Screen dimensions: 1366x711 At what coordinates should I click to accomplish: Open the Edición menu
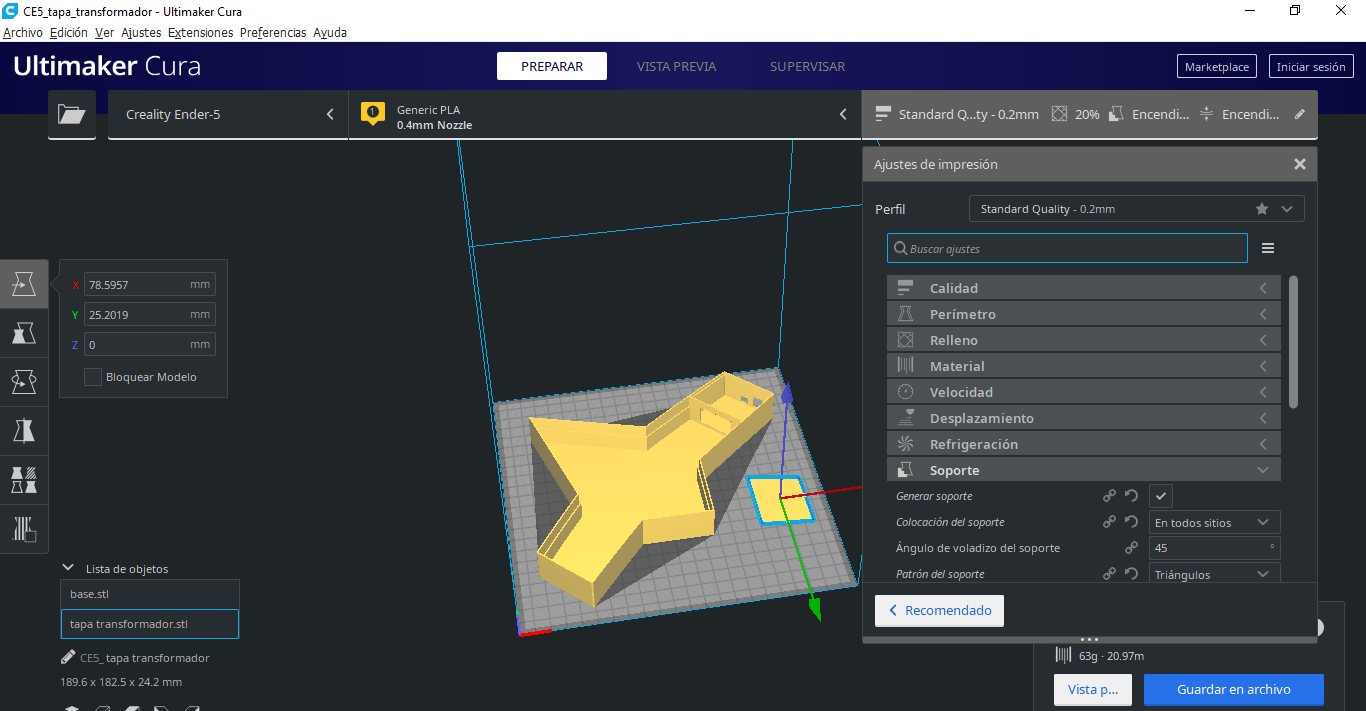69,32
